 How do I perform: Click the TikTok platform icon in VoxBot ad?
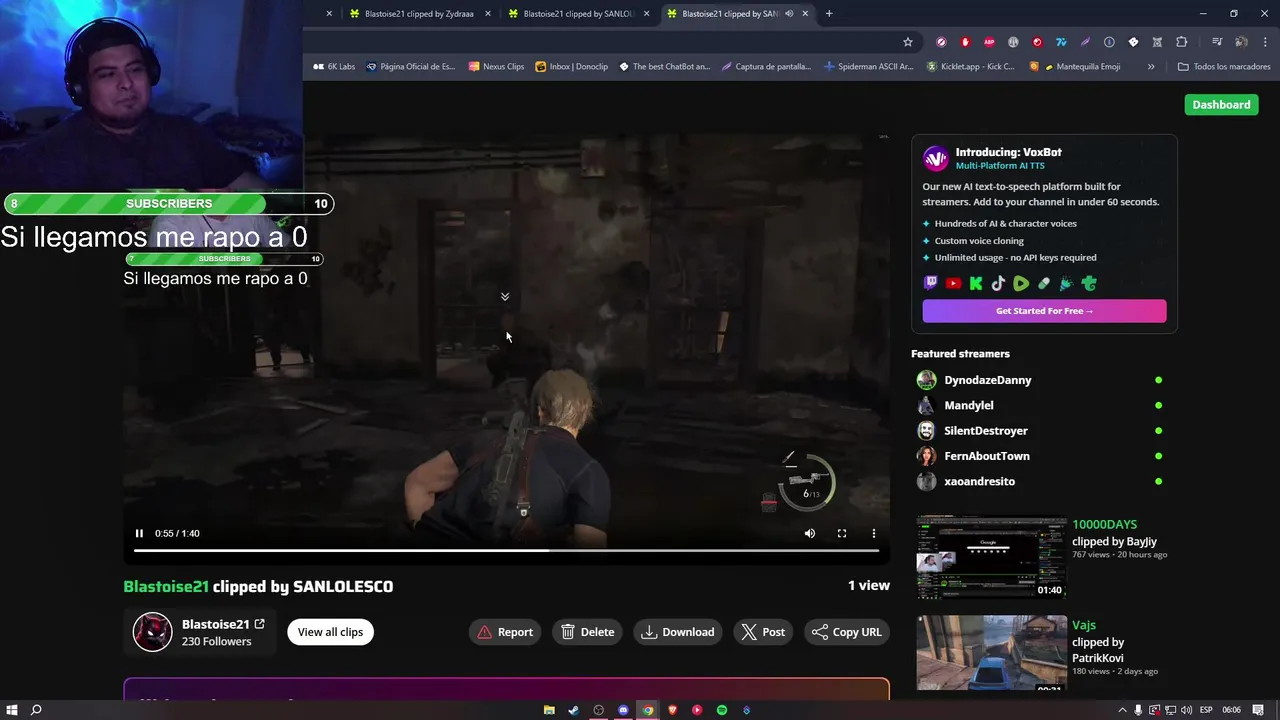point(998,284)
